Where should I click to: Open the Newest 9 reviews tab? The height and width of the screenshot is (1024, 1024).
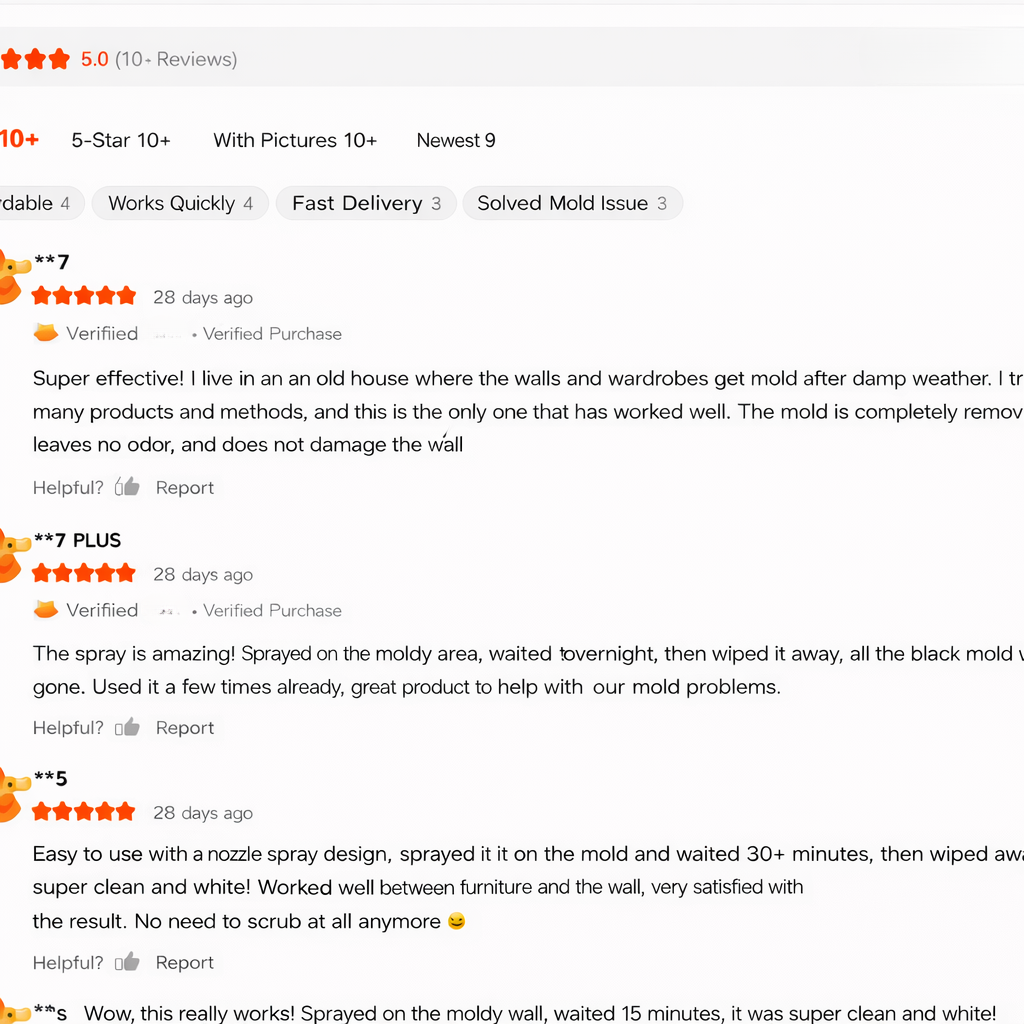point(456,140)
